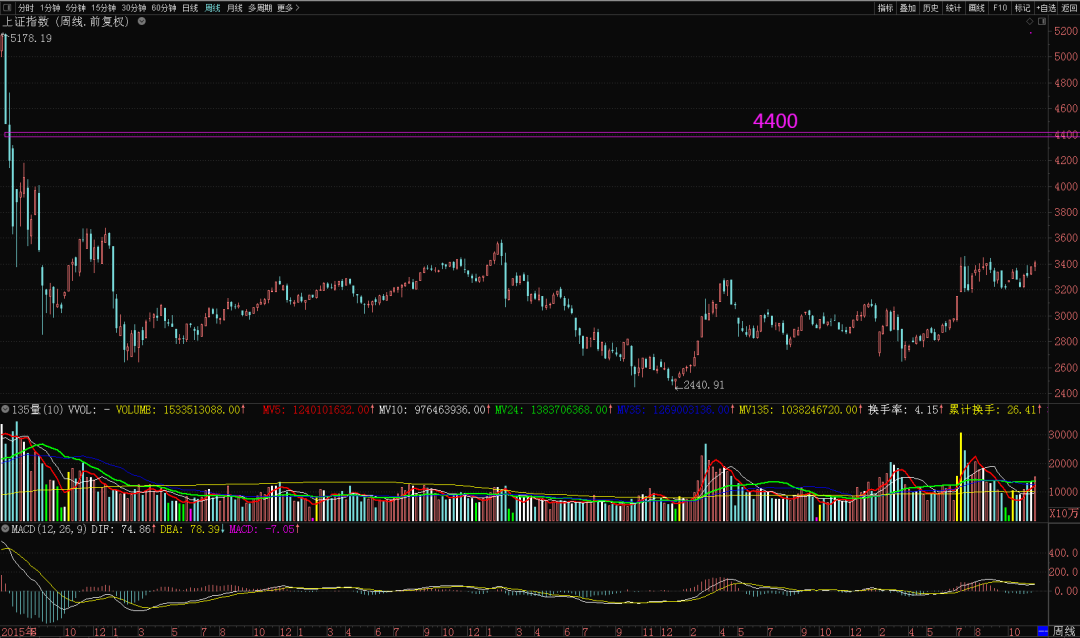Click the 4400 price on right axis
1080x638 pixels.
point(1066,135)
